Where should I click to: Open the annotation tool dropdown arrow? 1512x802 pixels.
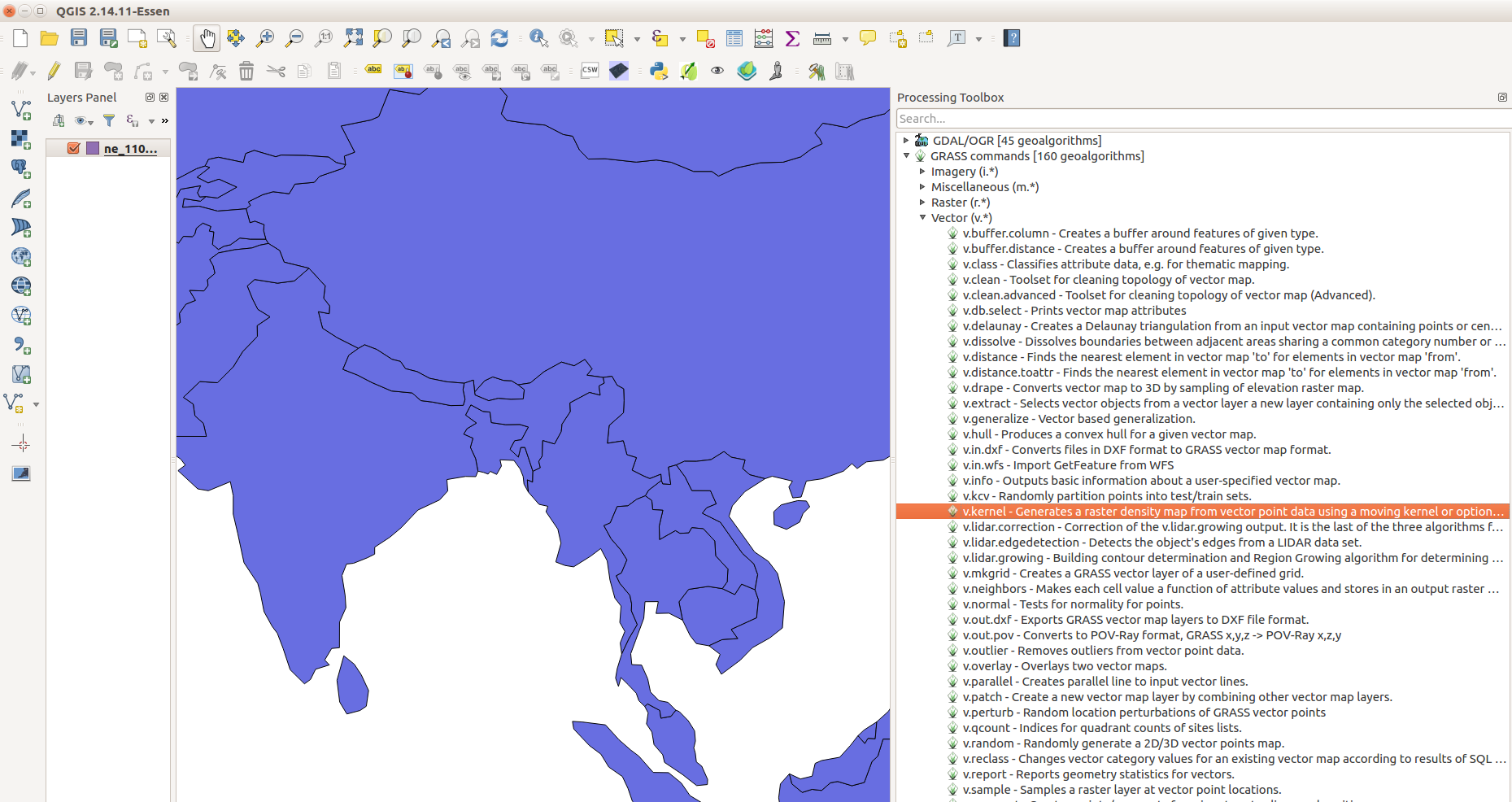[x=978, y=38]
